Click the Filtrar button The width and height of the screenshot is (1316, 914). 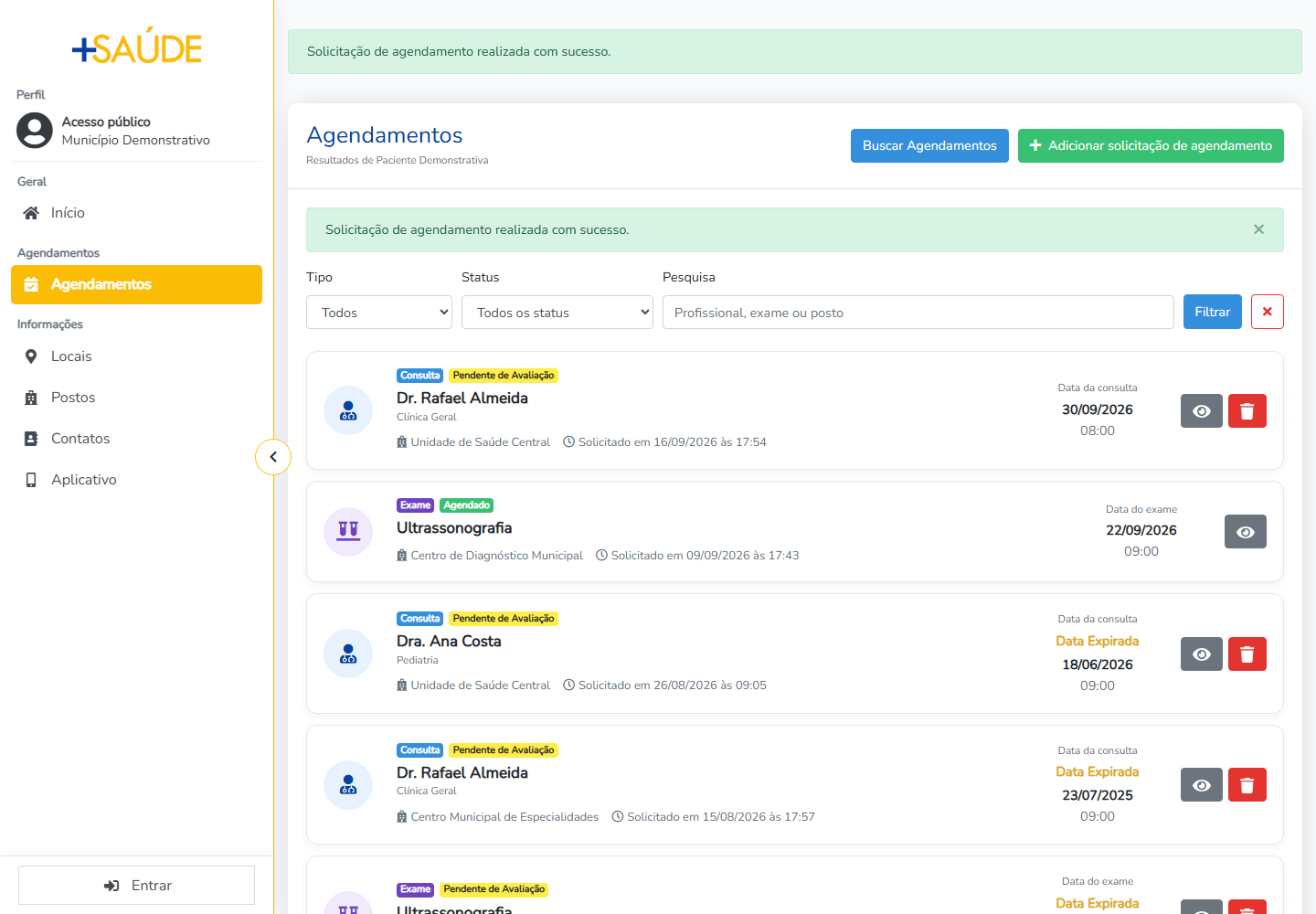point(1213,312)
